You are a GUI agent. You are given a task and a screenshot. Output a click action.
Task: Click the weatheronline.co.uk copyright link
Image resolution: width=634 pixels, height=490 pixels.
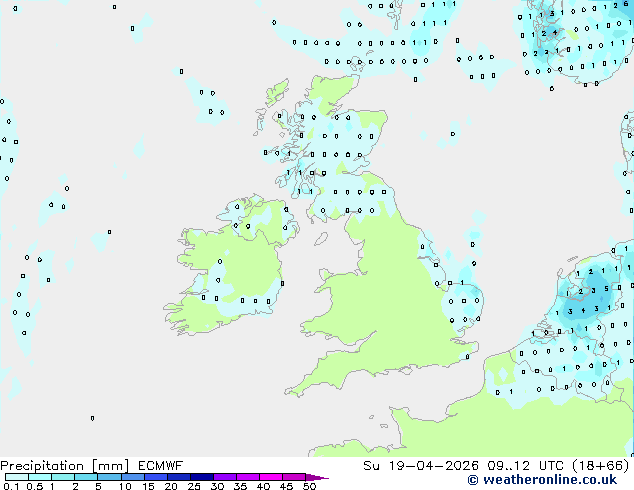[x=542, y=480]
